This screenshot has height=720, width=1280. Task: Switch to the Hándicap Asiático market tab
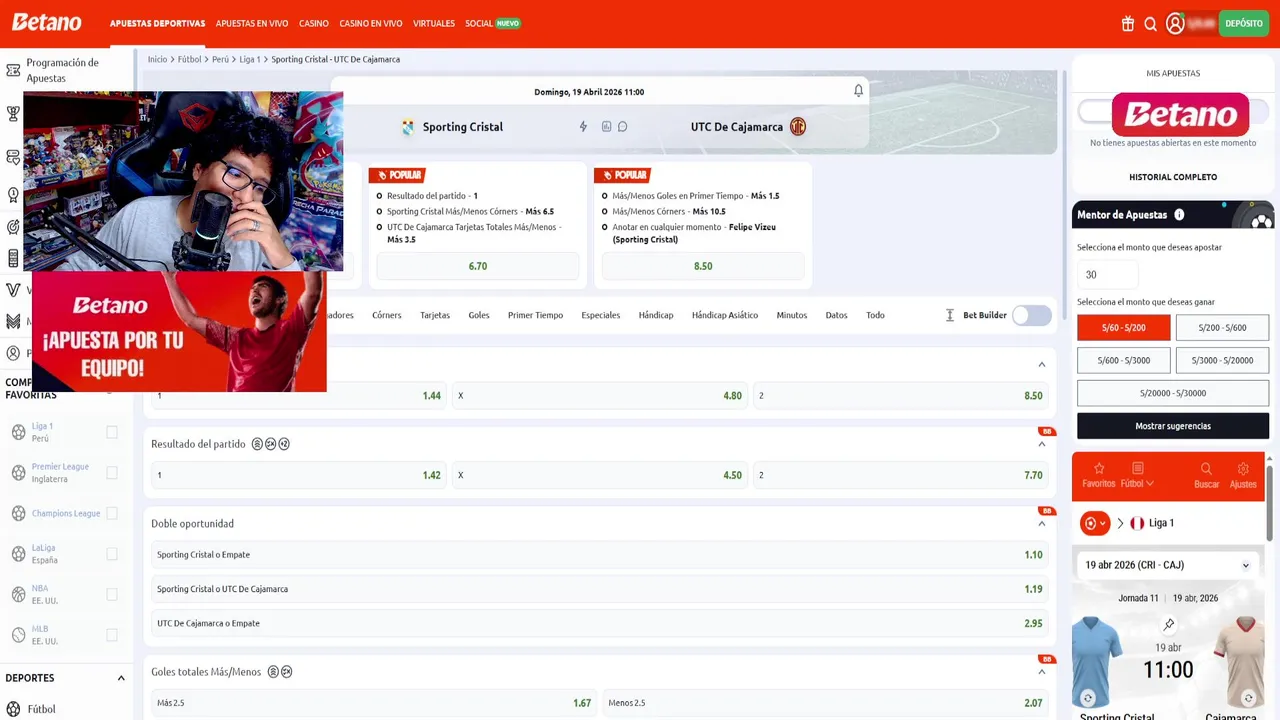point(725,315)
